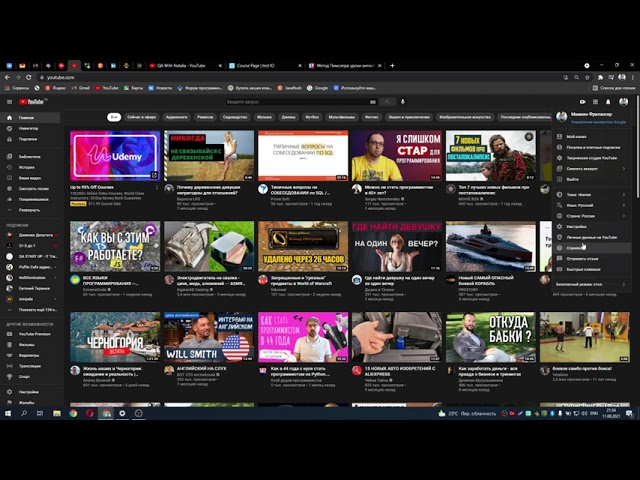Open the YouTube apps grid icon
Screen dimensions: 640x480
point(595,102)
